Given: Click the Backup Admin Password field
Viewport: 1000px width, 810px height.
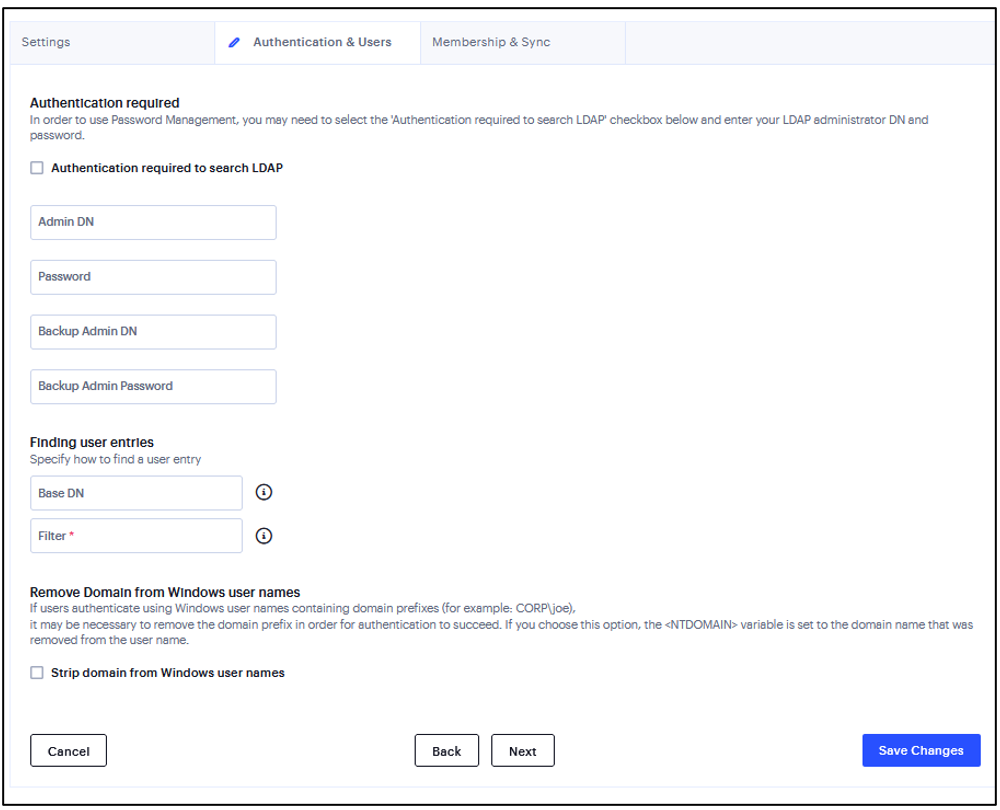Looking at the screenshot, I should click(153, 386).
